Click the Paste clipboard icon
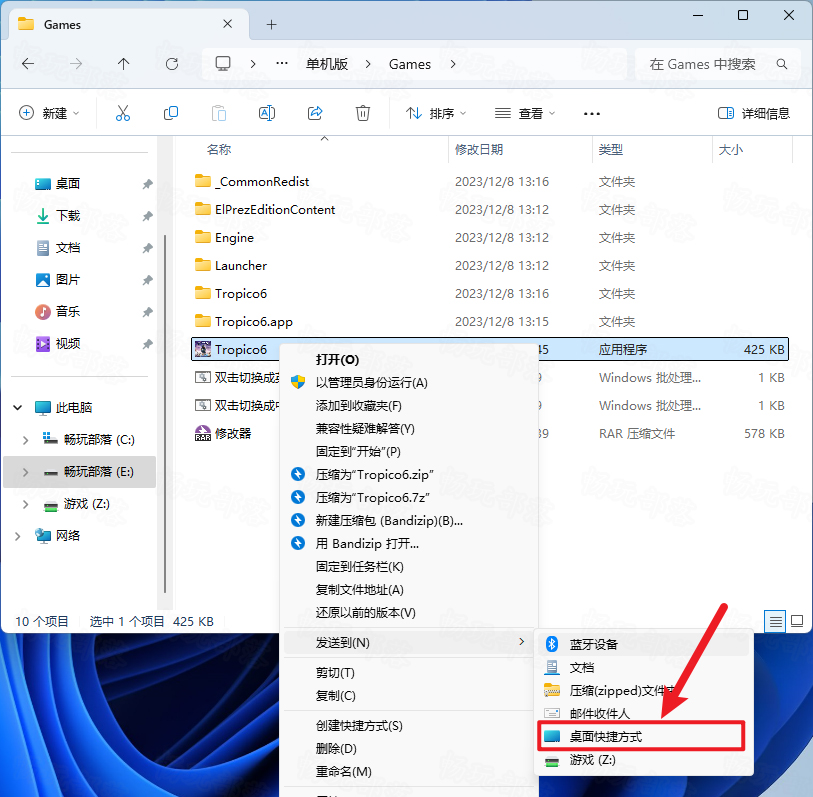813x797 pixels. (219, 113)
